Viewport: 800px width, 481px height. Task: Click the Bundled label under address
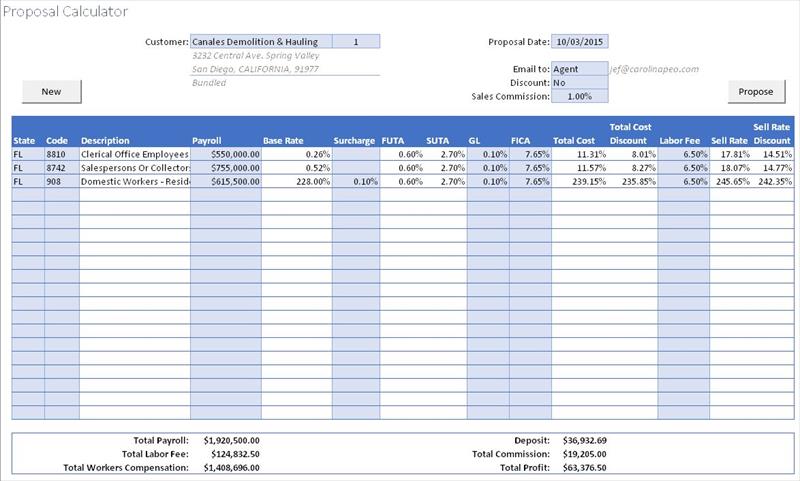pos(209,83)
